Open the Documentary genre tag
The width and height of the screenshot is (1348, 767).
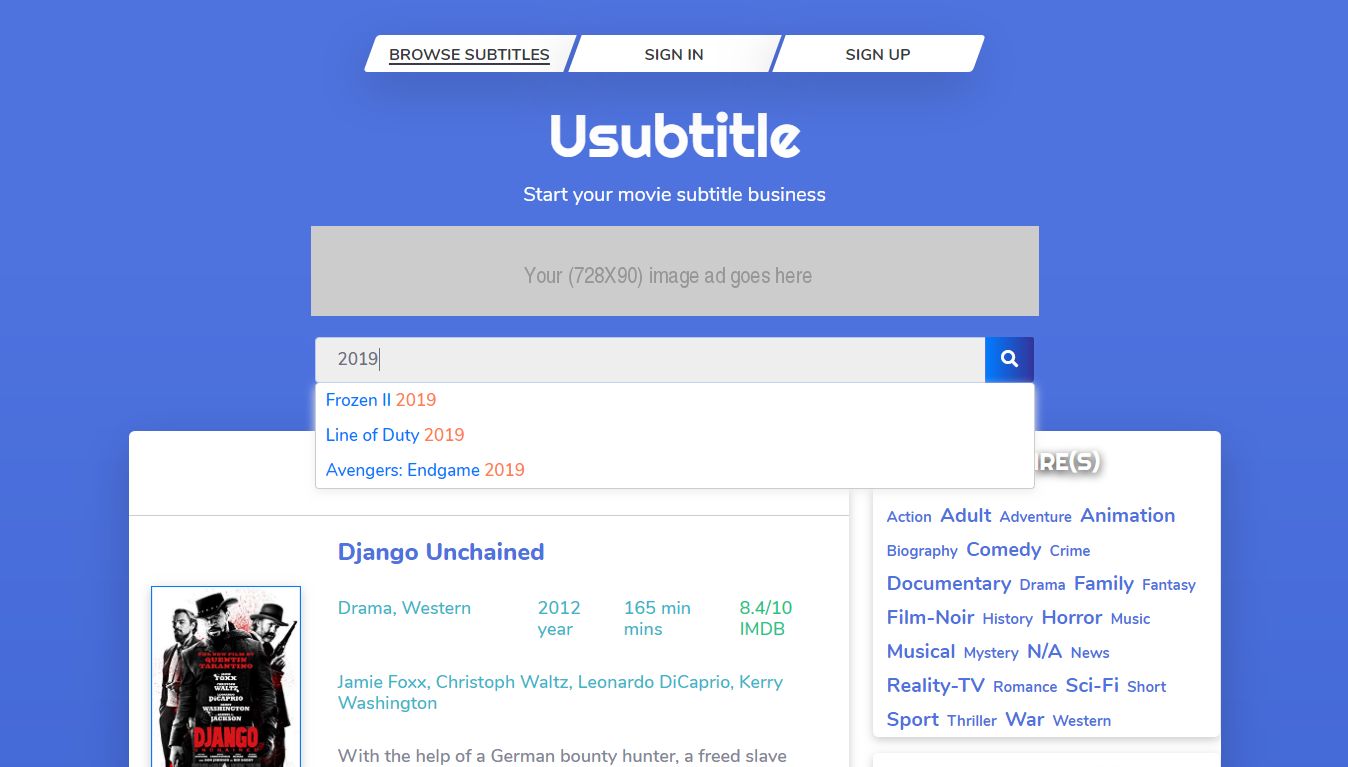click(x=949, y=584)
